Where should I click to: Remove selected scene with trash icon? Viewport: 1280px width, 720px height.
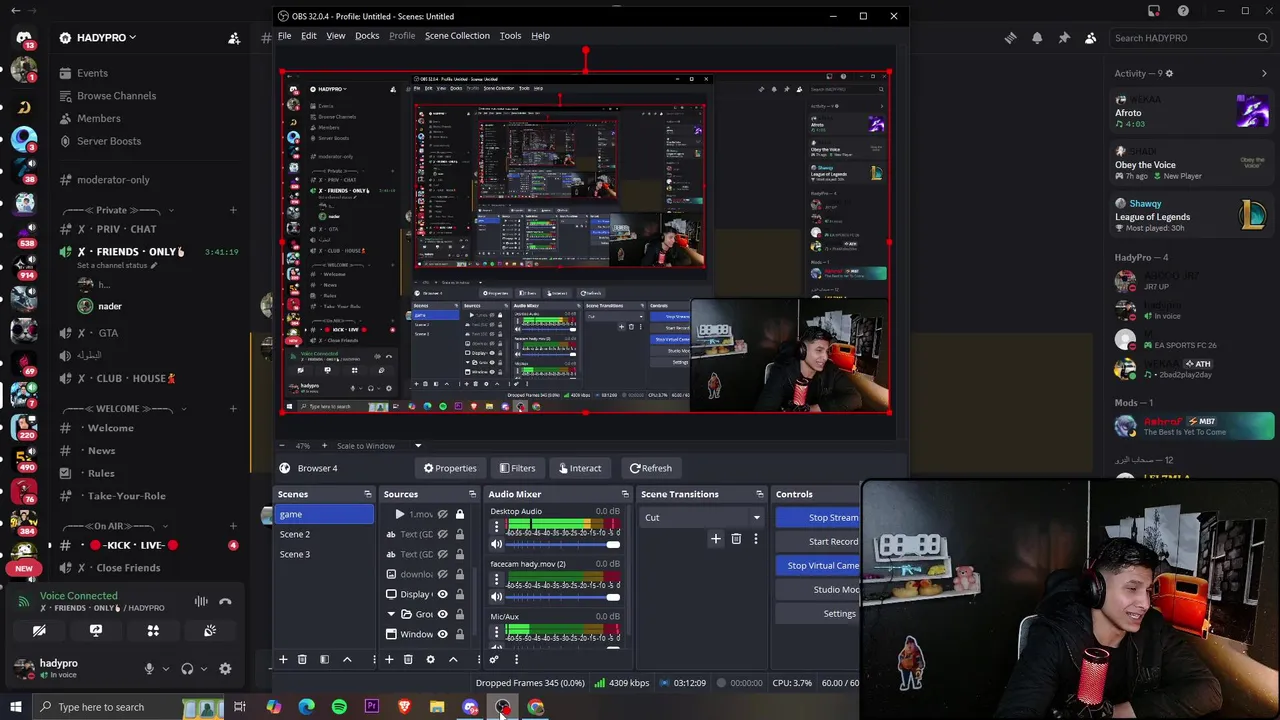[302, 659]
